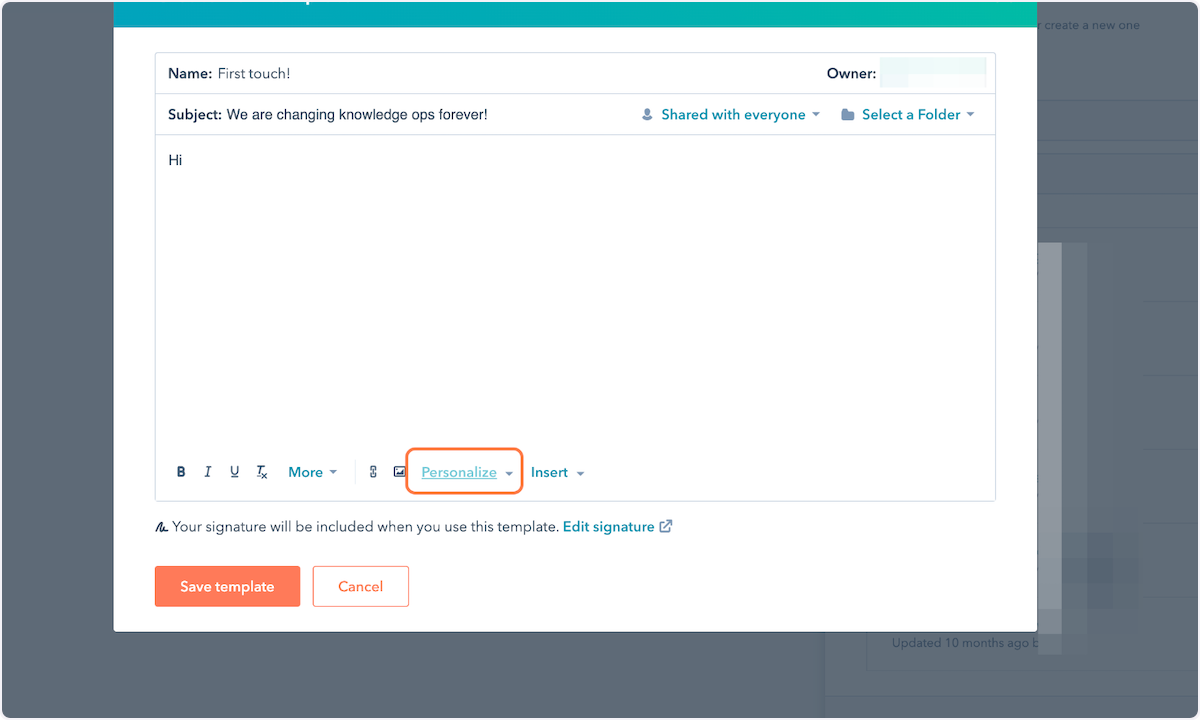Edit the Subject line field

click(x=357, y=115)
